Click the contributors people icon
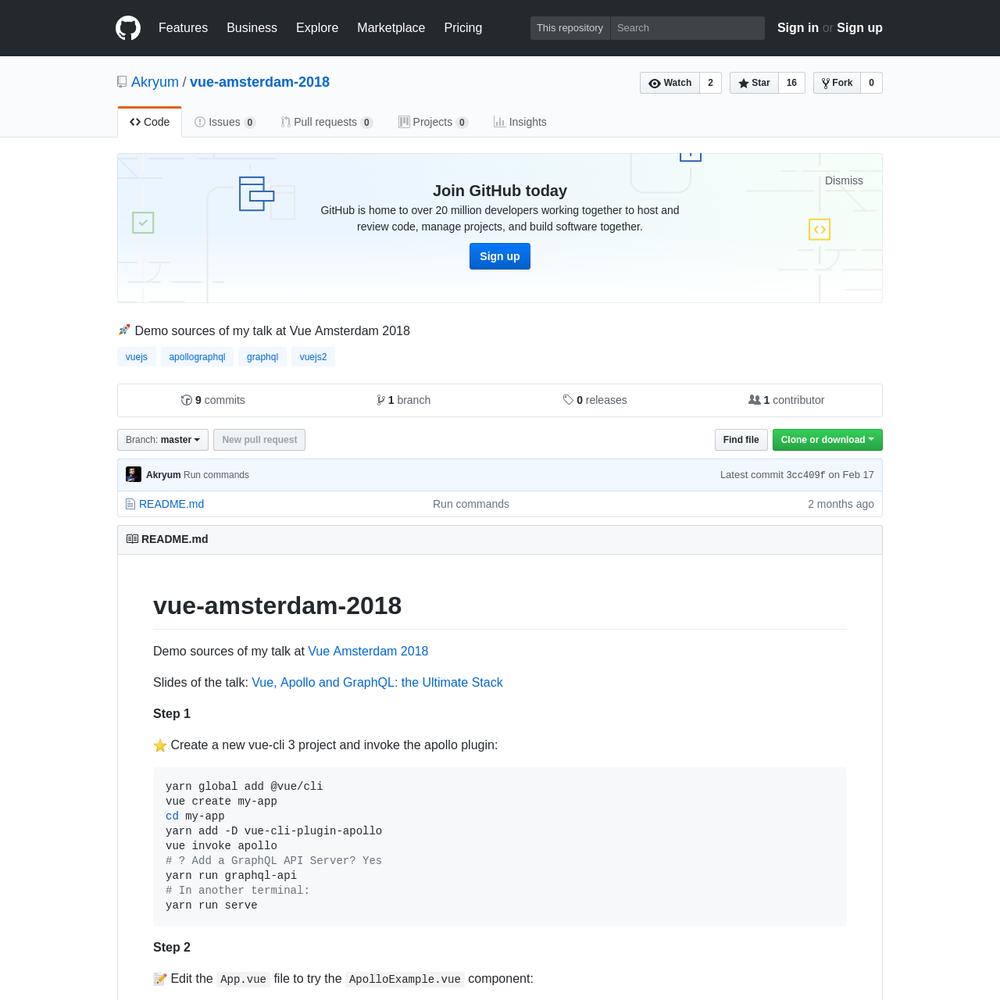 754,400
